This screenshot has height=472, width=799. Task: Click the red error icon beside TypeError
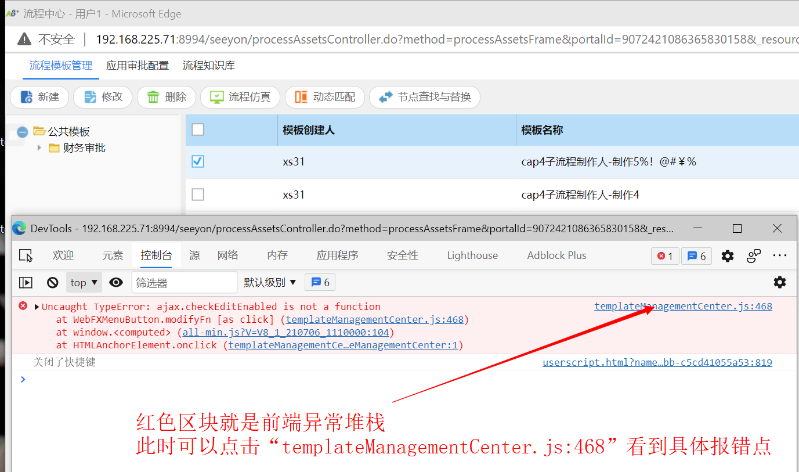pyautogui.click(x=23, y=306)
